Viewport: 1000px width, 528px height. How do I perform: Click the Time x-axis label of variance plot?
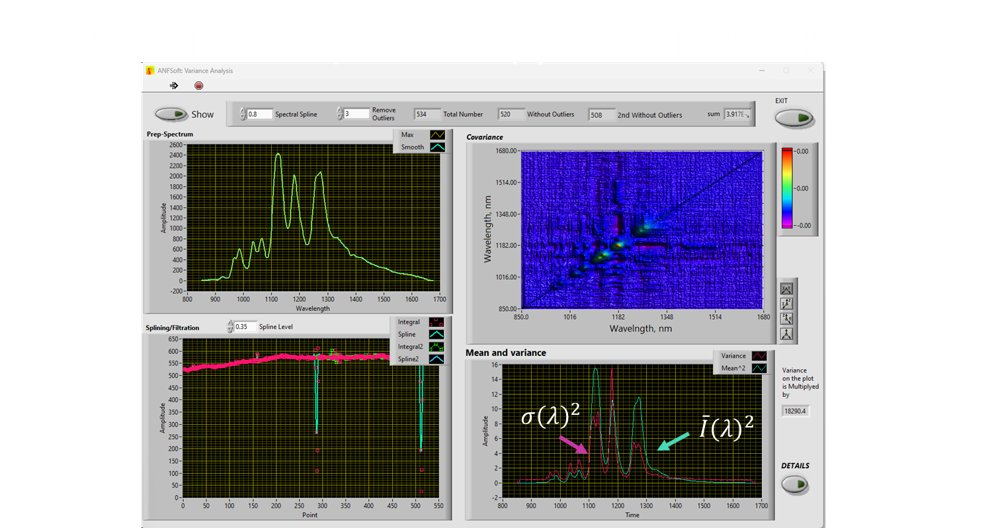(632, 515)
